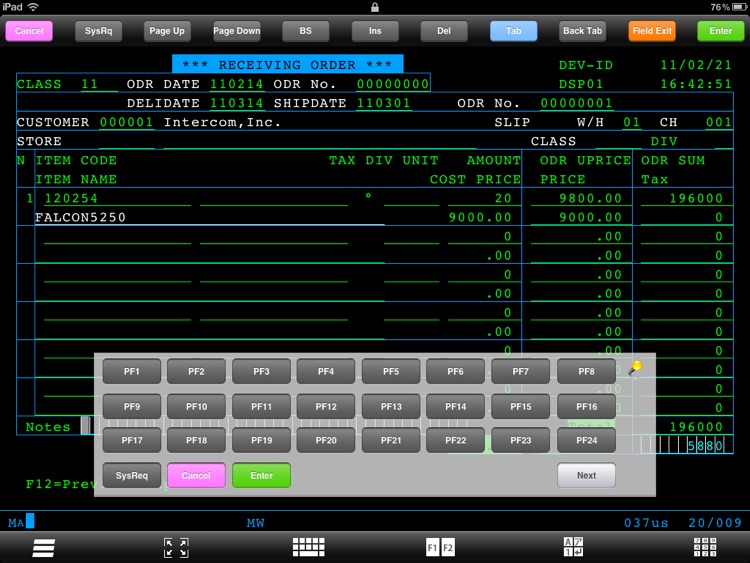Select the PF16 function key
The height and width of the screenshot is (563, 750).
[586, 407]
